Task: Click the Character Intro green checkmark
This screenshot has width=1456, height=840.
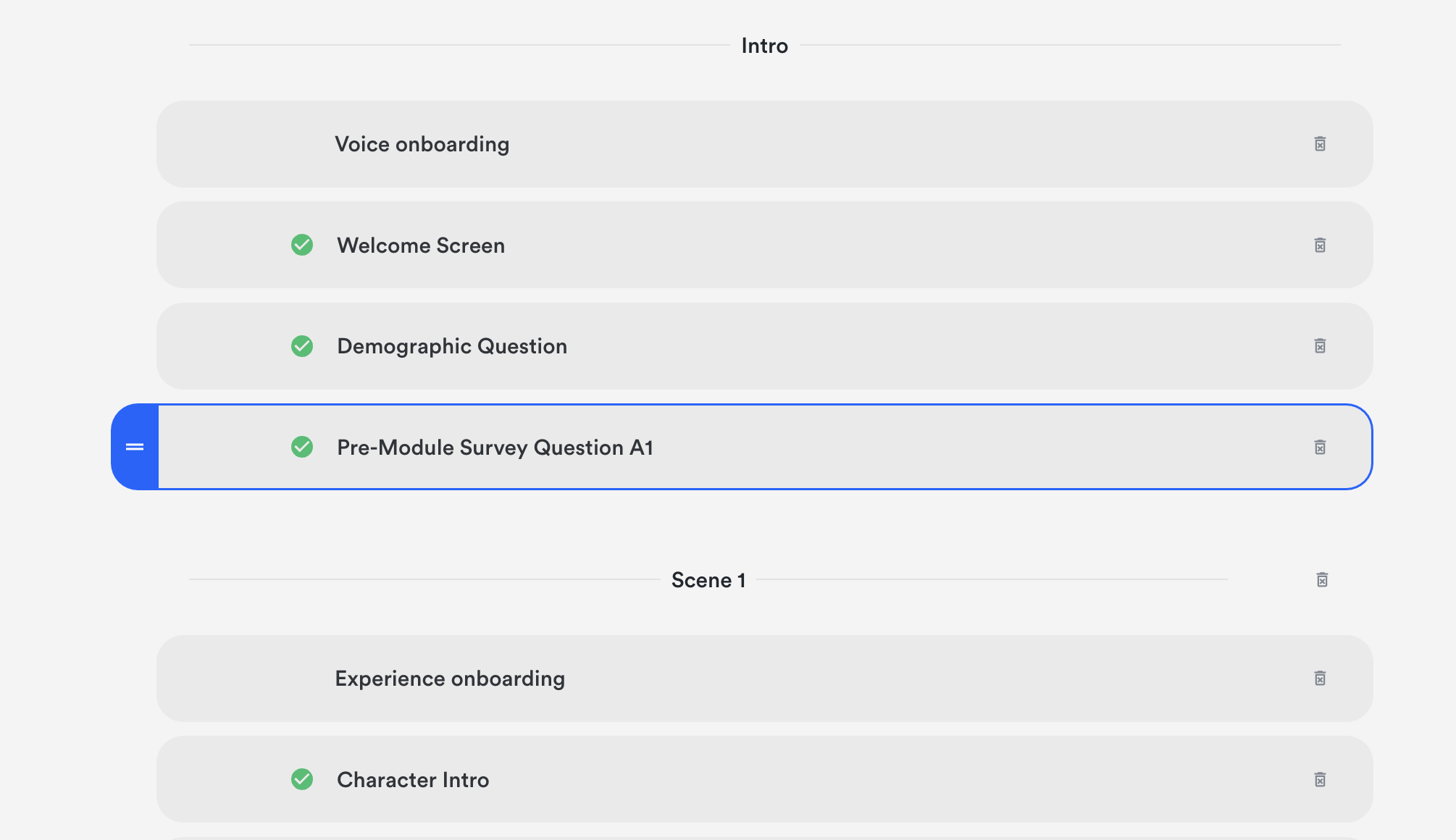Action: (302, 780)
